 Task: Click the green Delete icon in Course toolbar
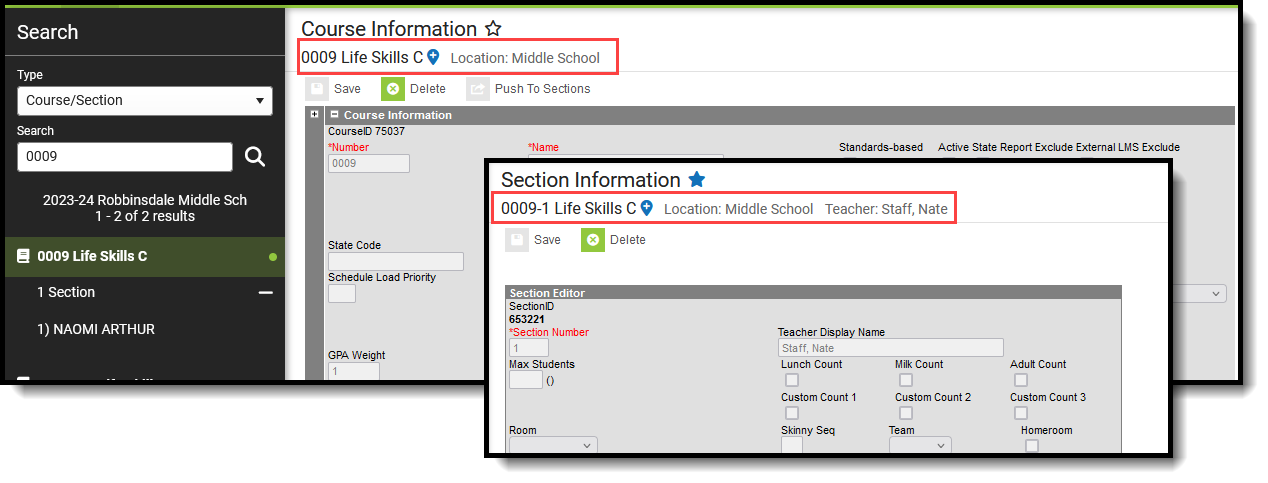393,89
